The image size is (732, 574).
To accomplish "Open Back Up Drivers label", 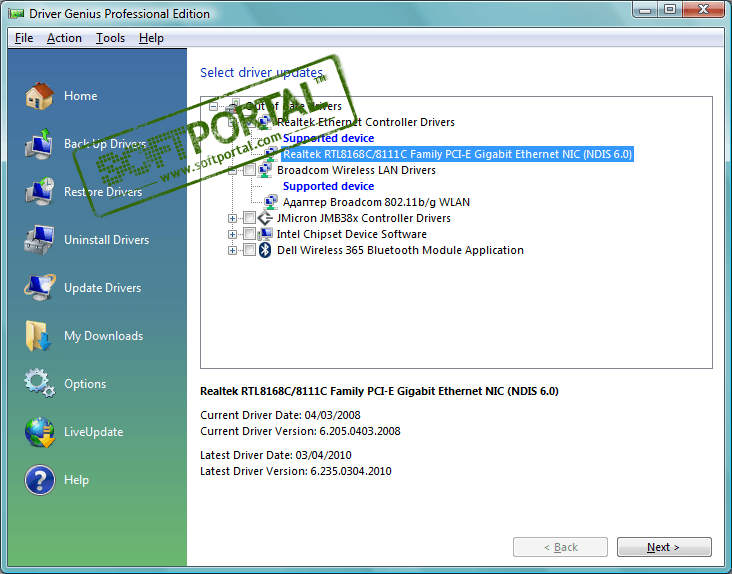I will (105, 144).
